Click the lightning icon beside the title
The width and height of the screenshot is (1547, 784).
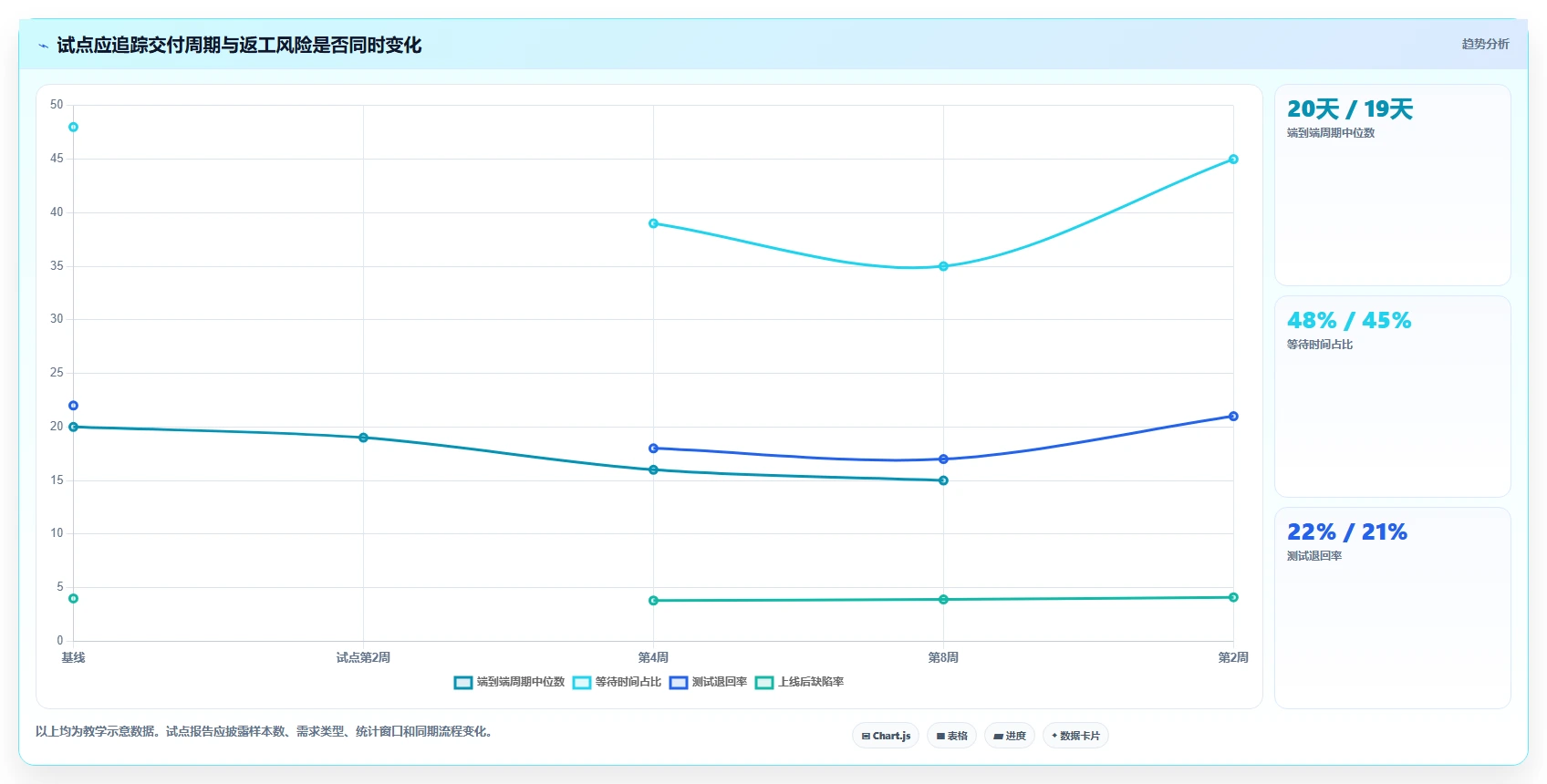point(43,46)
